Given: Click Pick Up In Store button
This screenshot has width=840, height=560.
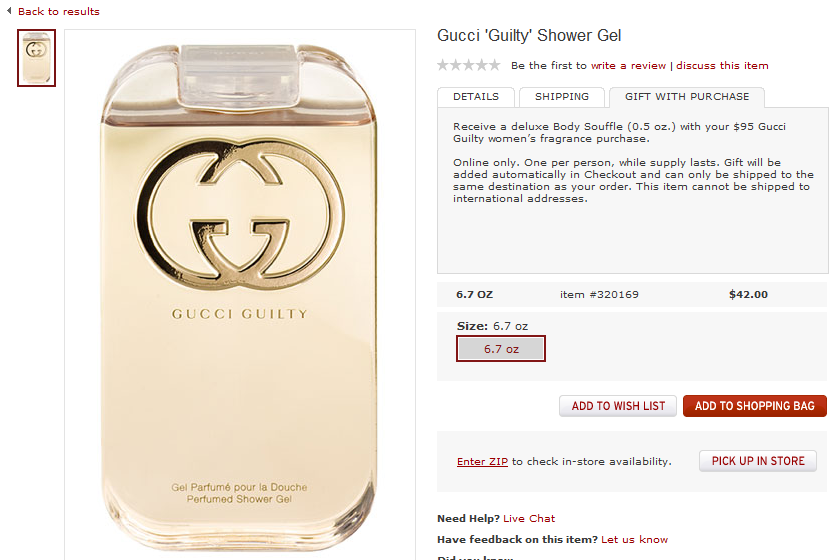Looking at the screenshot, I should pos(758,461).
